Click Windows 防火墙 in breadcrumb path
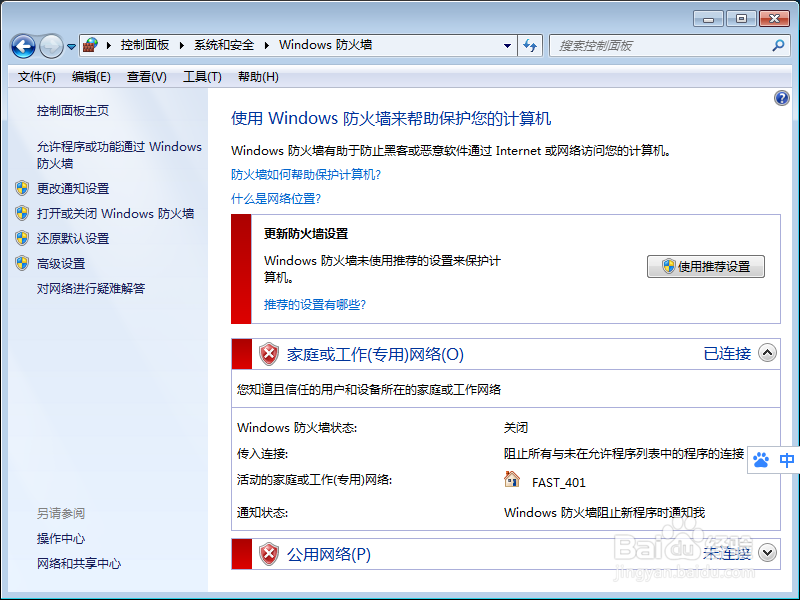The width and height of the screenshot is (800, 600). [x=325, y=45]
